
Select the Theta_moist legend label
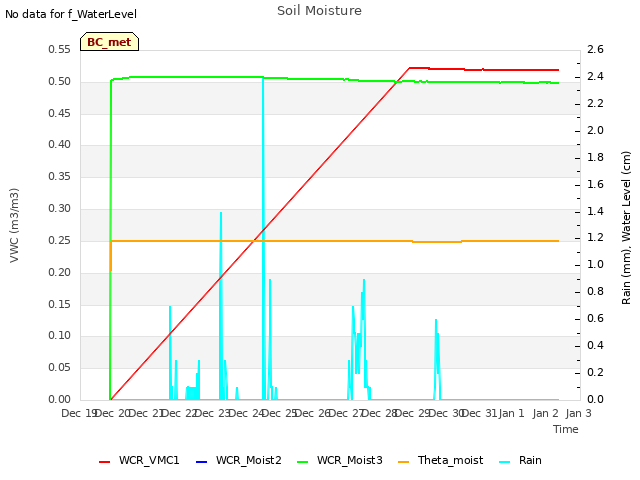[450, 460]
